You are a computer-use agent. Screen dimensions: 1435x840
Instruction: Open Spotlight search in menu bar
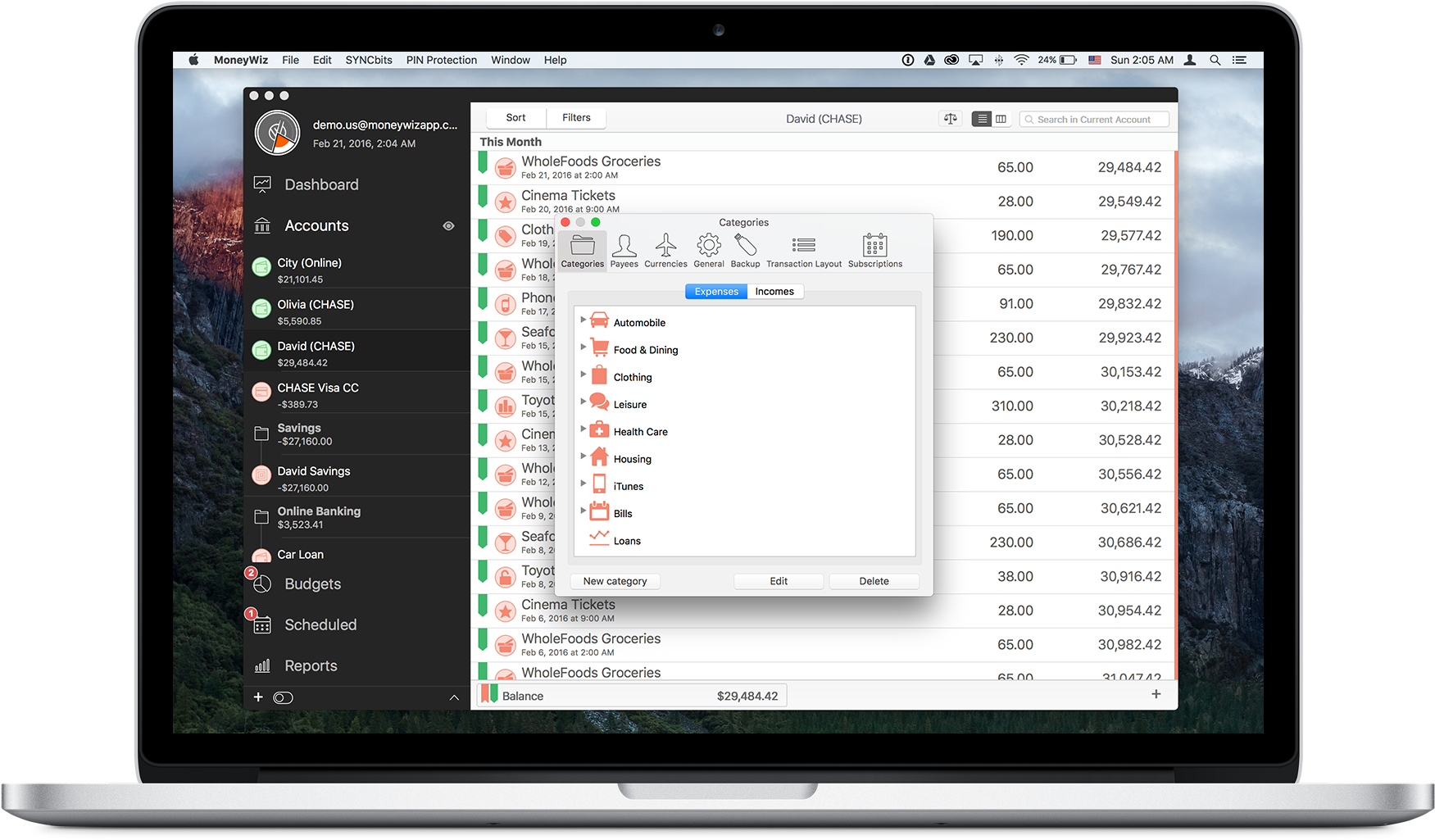pyautogui.click(x=1215, y=60)
